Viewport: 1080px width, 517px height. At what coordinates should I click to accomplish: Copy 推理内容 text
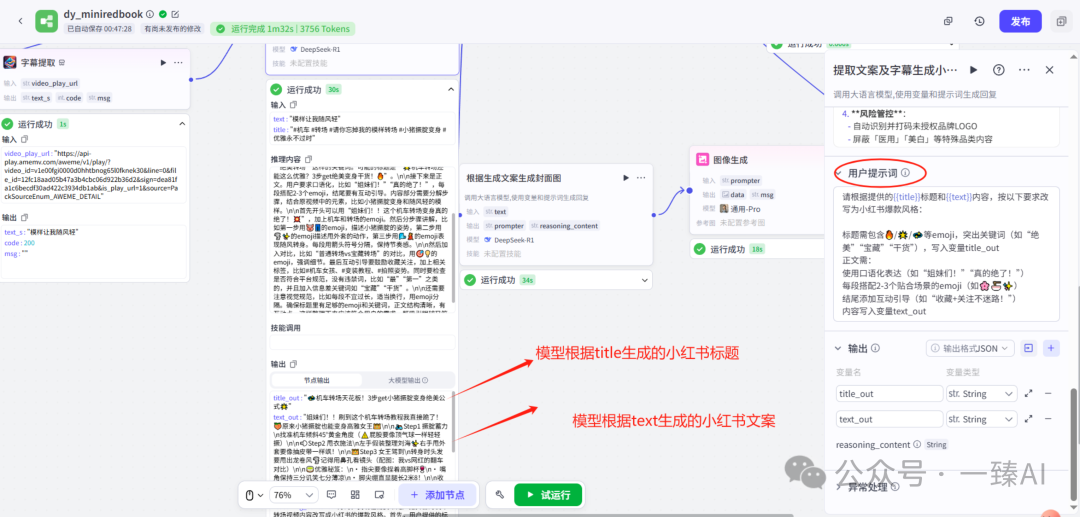click(x=309, y=159)
